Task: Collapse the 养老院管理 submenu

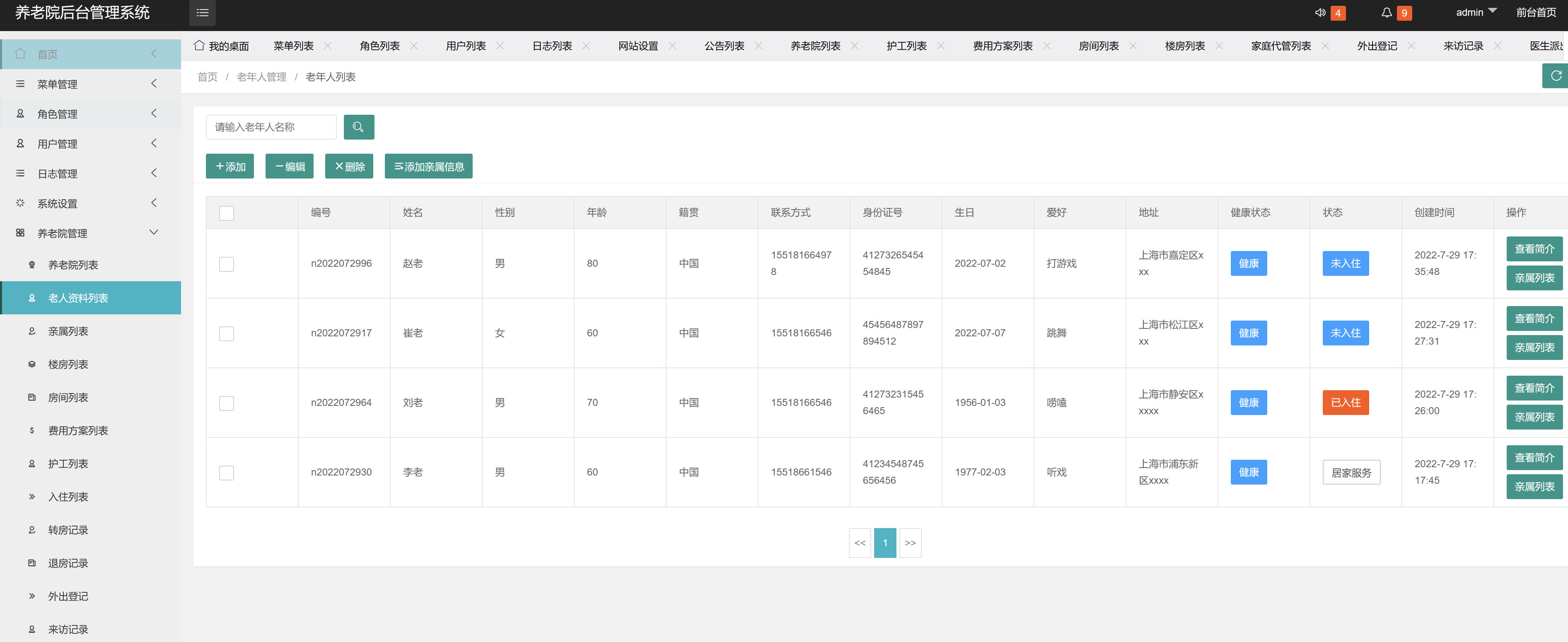Action: click(153, 232)
